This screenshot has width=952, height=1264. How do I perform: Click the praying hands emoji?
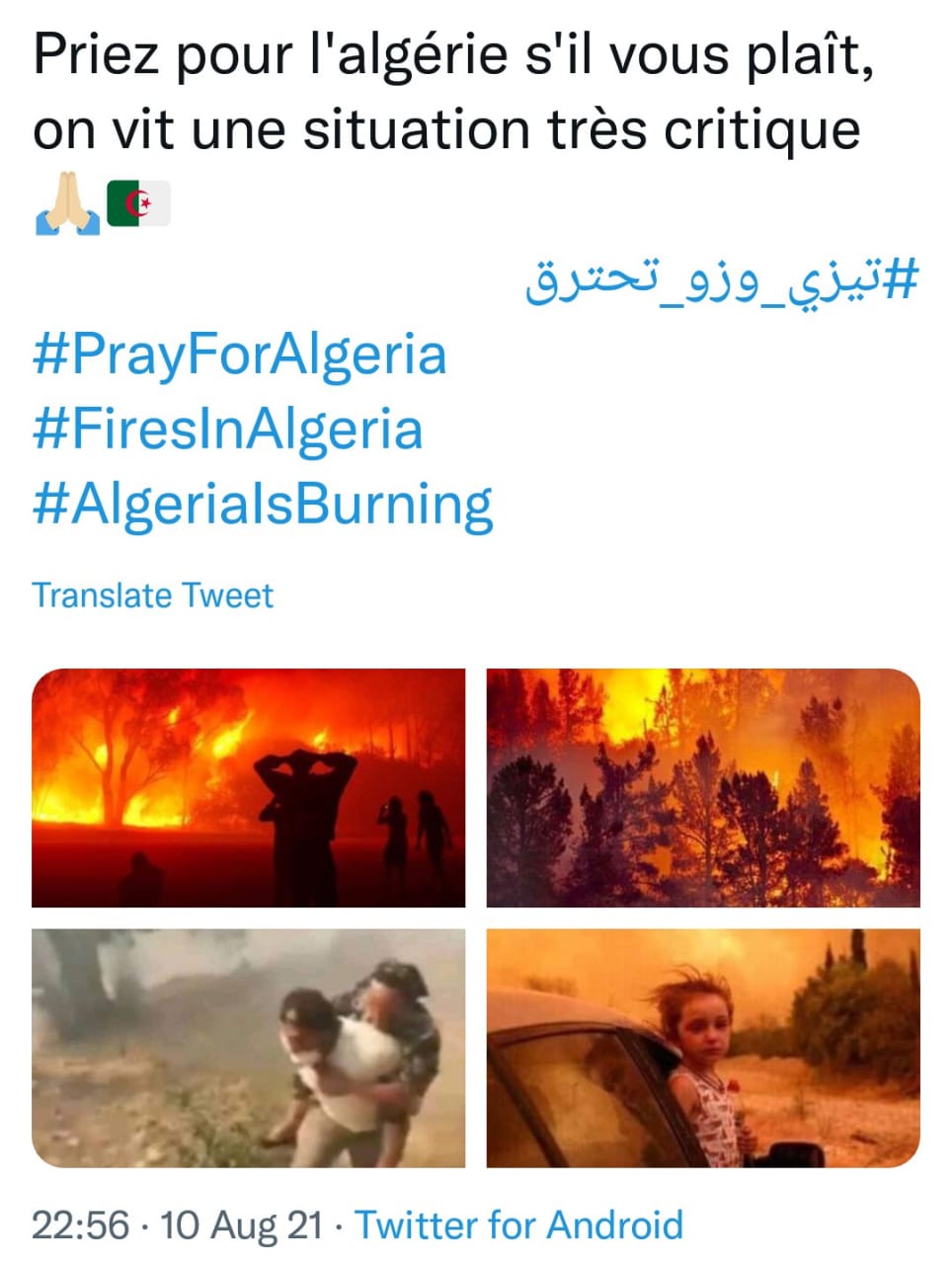67,203
